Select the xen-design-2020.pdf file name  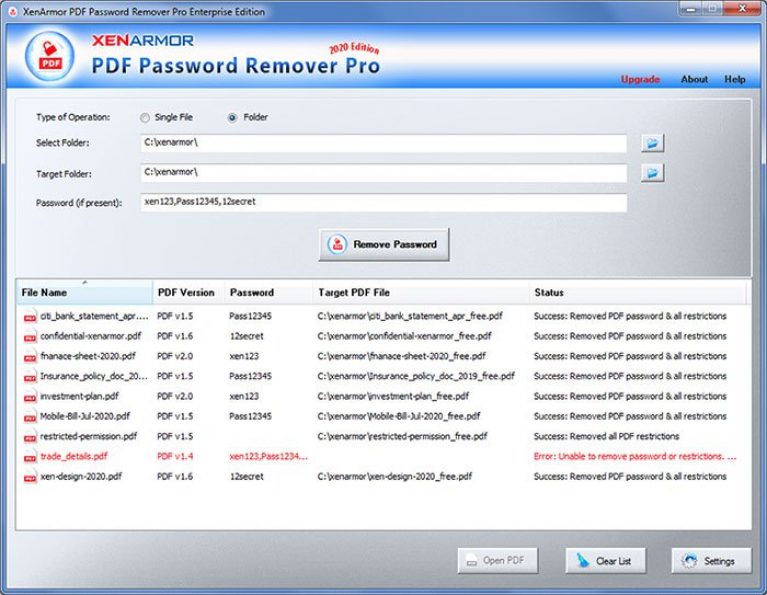pyautogui.click(x=81, y=477)
